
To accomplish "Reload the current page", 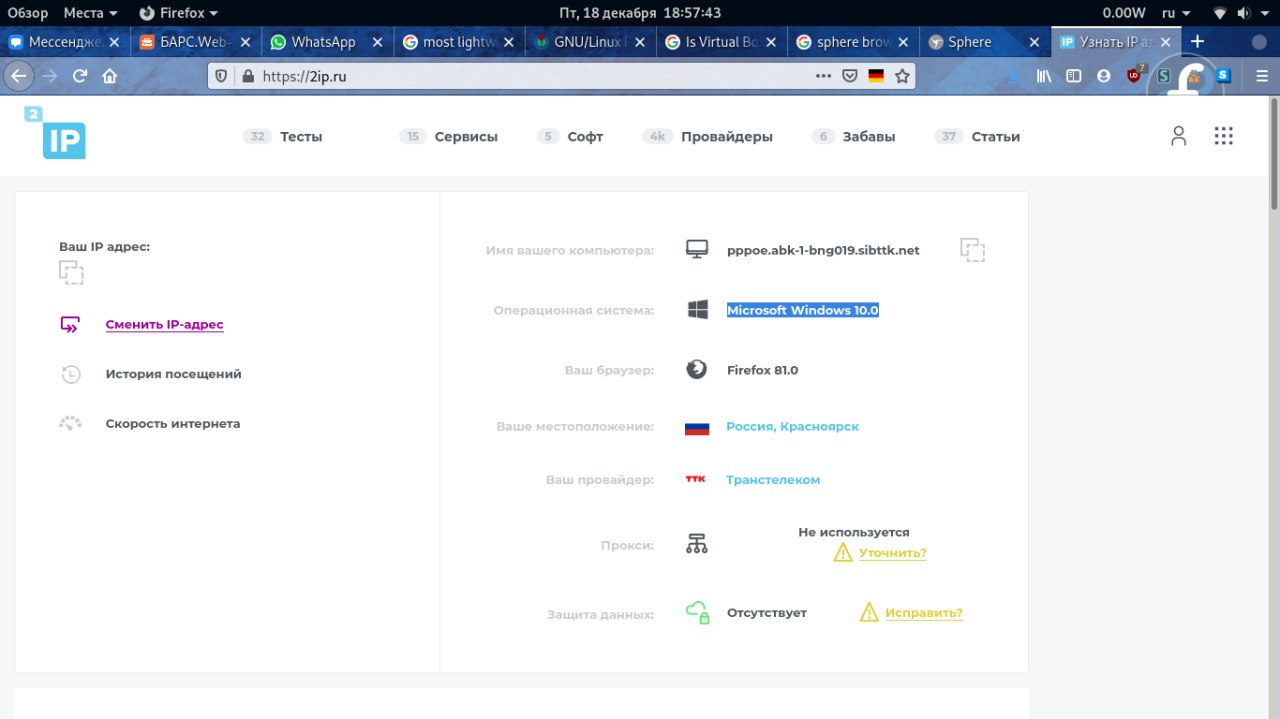I will tap(80, 76).
